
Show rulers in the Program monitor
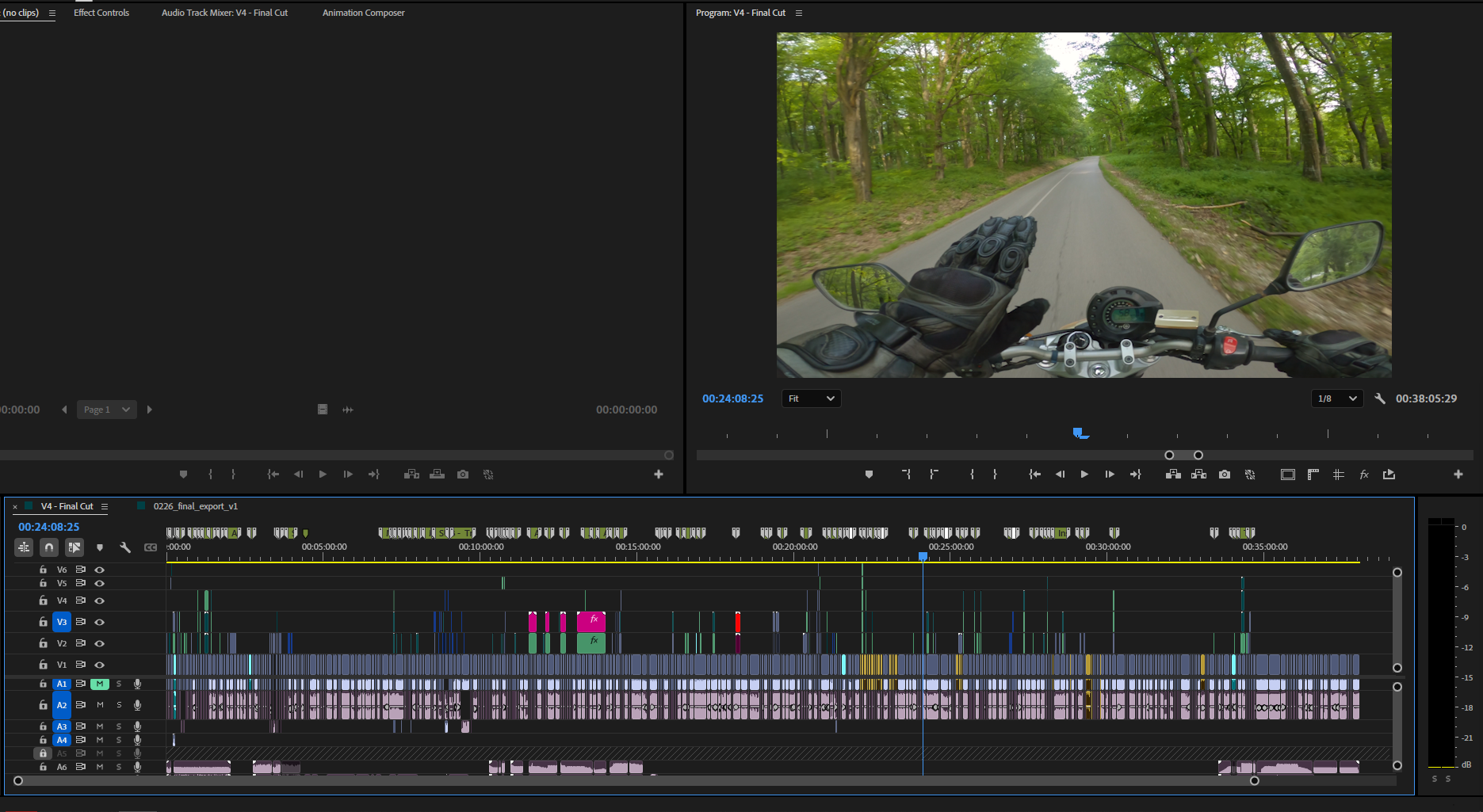1313,475
